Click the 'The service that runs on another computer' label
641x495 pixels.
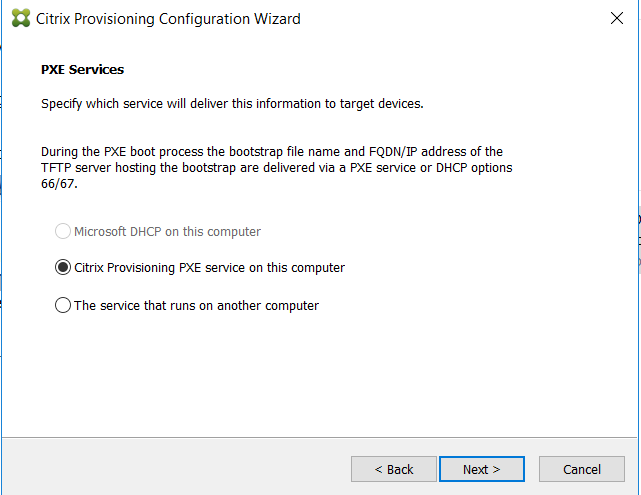click(x=196, y=306)
